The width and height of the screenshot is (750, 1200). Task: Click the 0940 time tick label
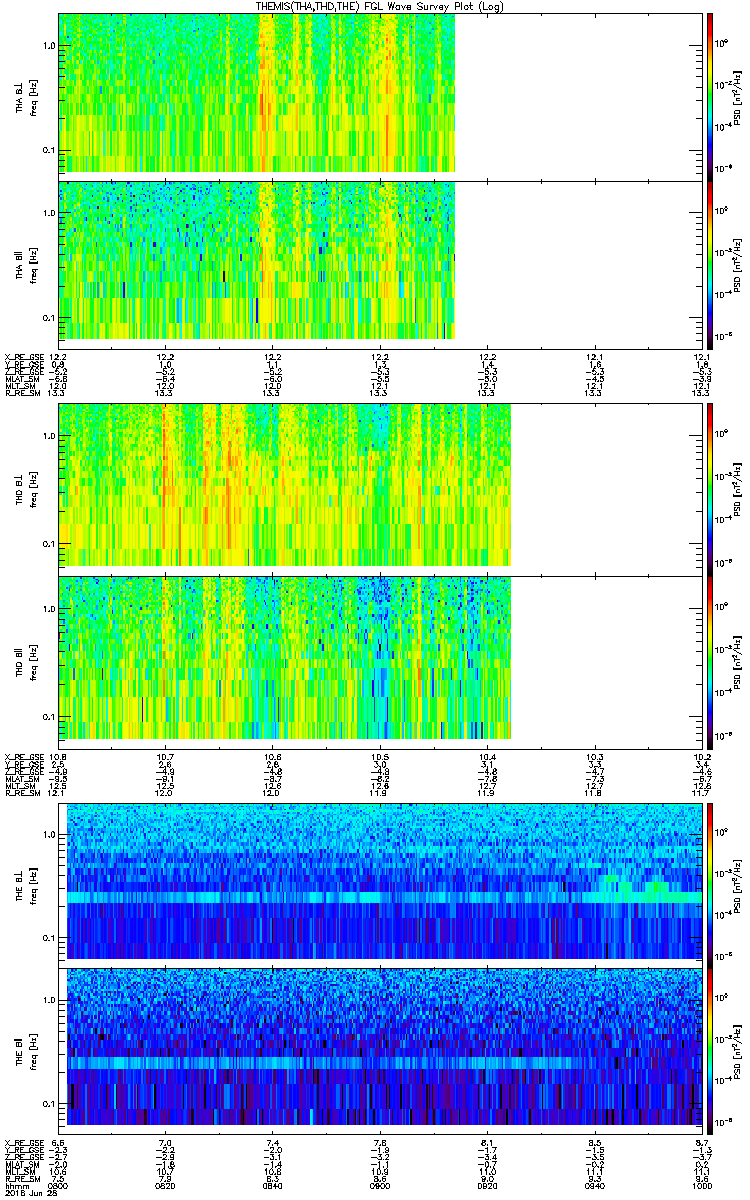[594, 1184]
